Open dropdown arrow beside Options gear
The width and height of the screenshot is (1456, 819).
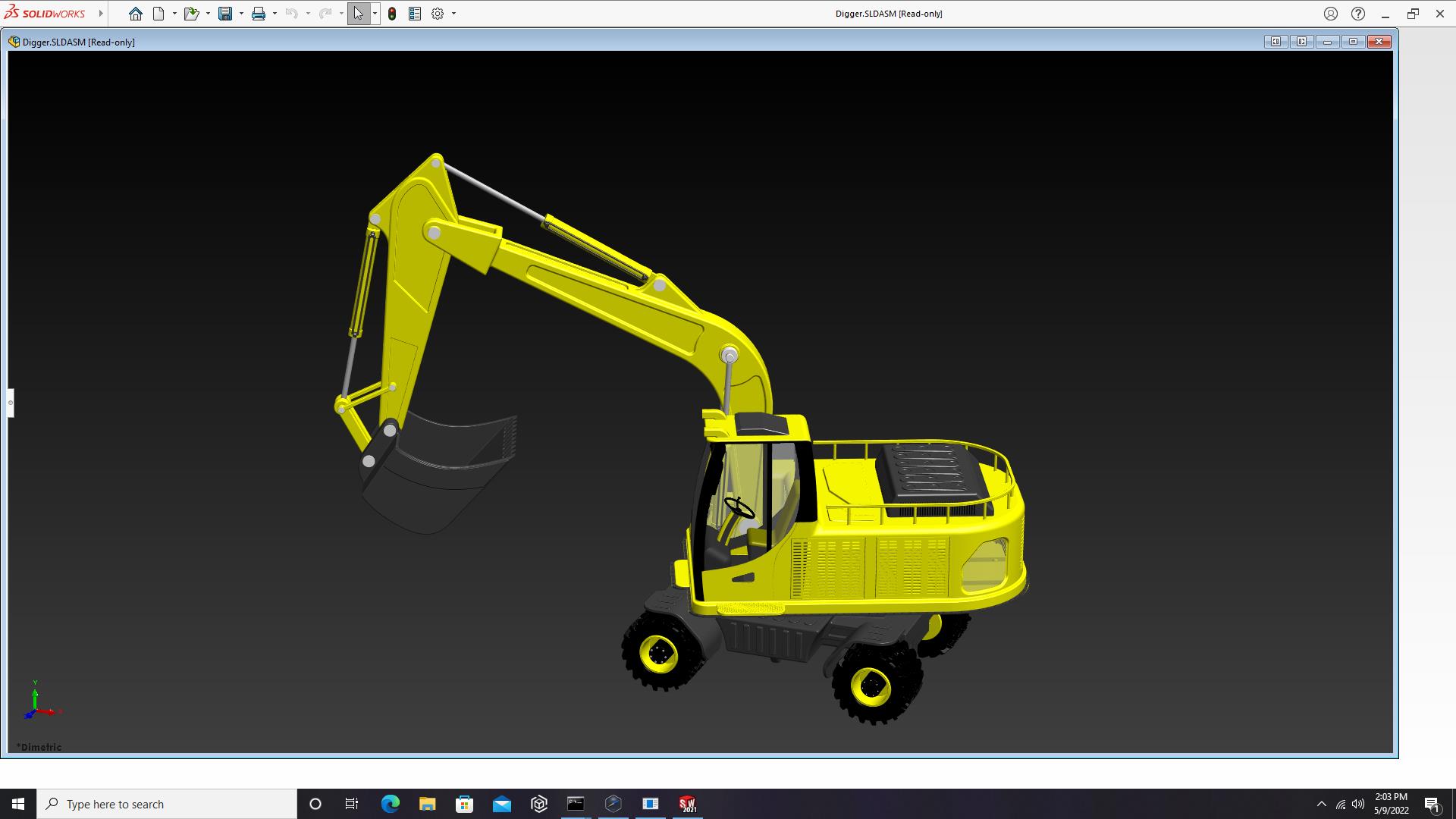pos(453,14)
